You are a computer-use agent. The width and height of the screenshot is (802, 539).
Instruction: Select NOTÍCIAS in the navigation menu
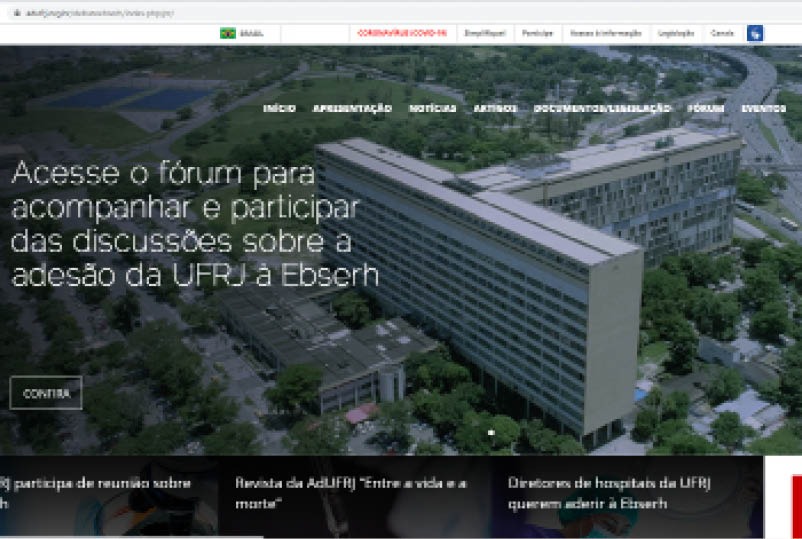tap(433, 108)
